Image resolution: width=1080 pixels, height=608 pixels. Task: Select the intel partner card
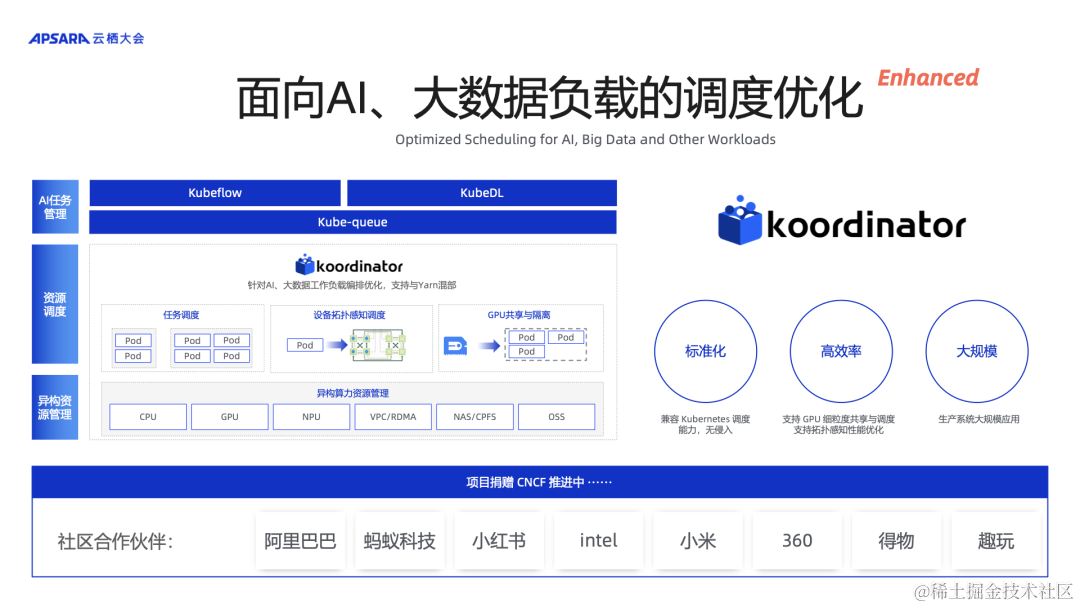click(x=599, y=541)
